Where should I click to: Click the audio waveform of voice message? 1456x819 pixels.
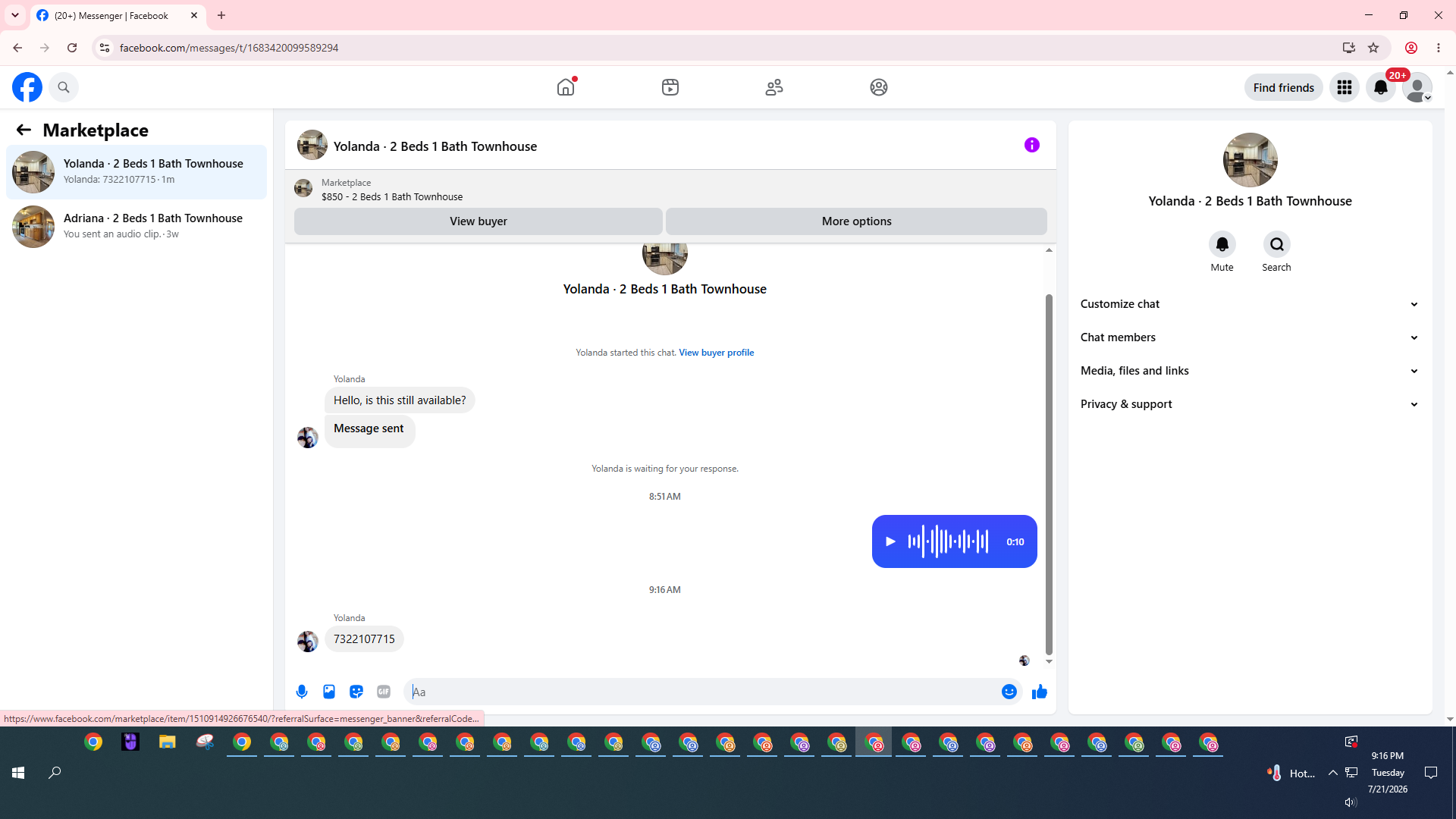coord(948,541)
